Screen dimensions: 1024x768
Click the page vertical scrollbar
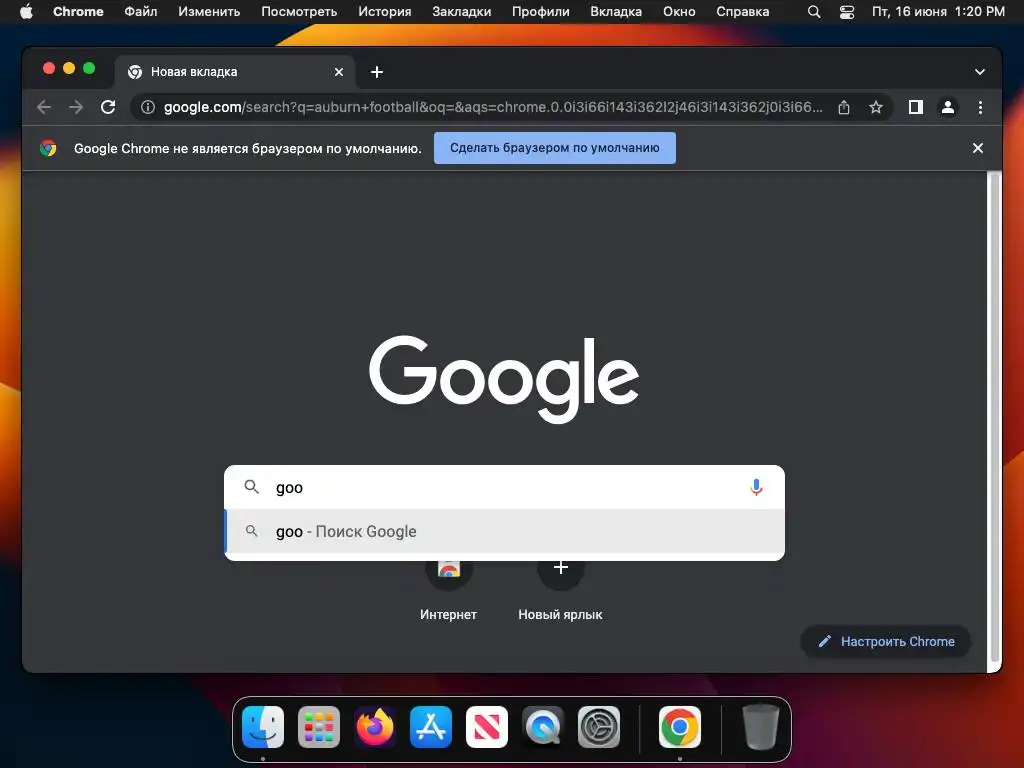(x=993, y=418)
